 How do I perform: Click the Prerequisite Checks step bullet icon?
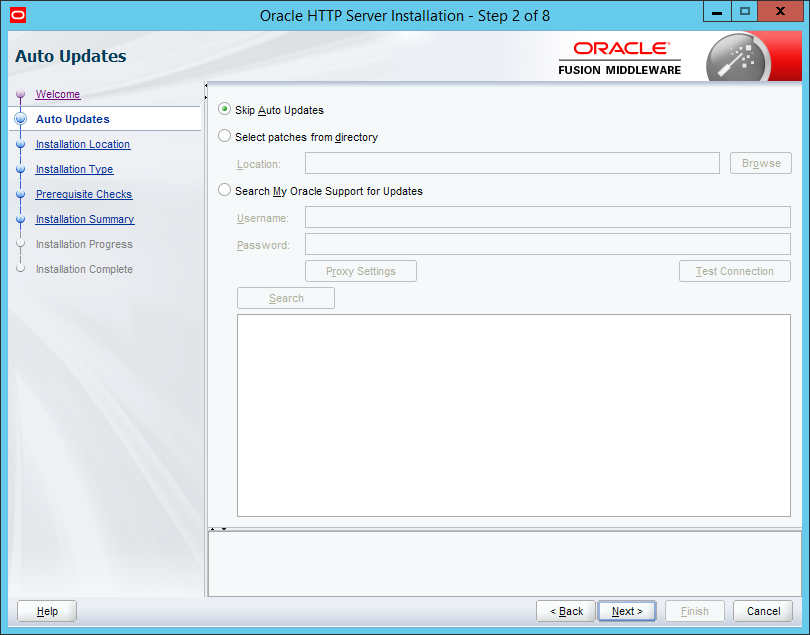coord(20,195)
